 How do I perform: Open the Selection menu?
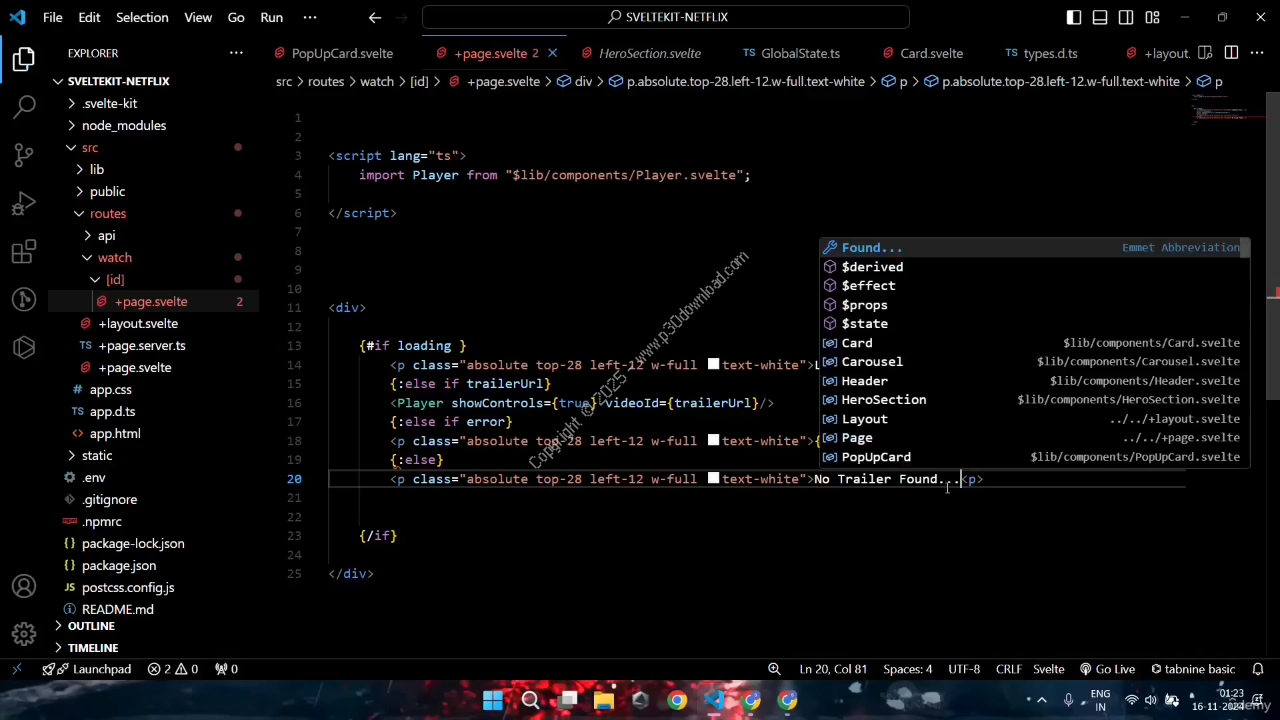(142, 17)
